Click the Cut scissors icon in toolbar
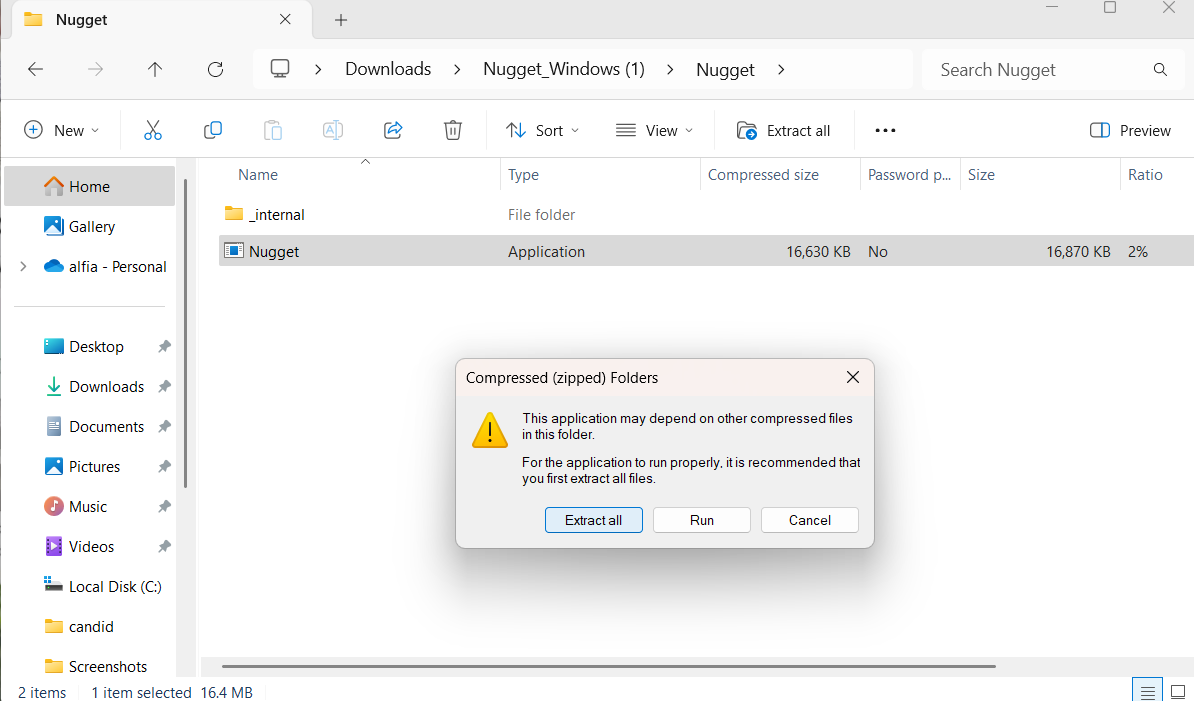1194x701 pixels. tap(152, 130)
